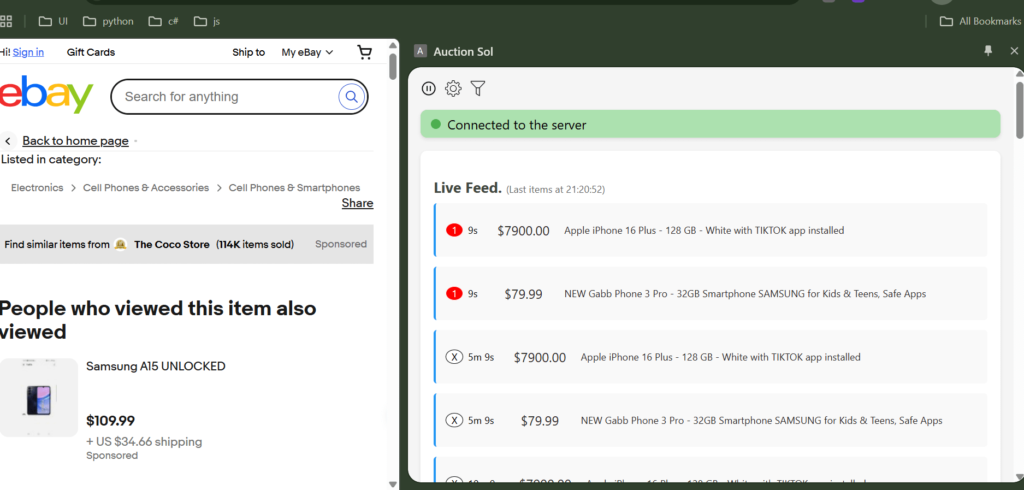The height and width of the screenshot is (490, 1024).
Task: Open Cell Phones & Accessories breadcrumb
Action: pos(146,188)
